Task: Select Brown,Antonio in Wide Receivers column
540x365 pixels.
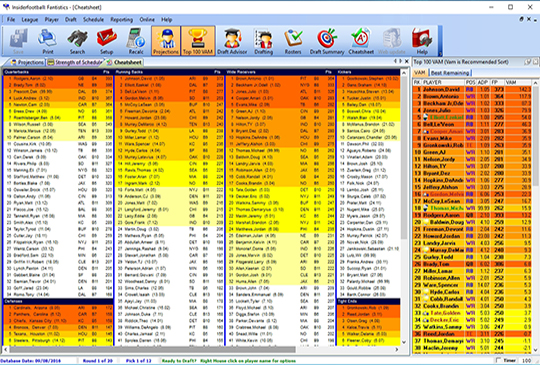Action: pyautogui.click(x=281, y=79)
